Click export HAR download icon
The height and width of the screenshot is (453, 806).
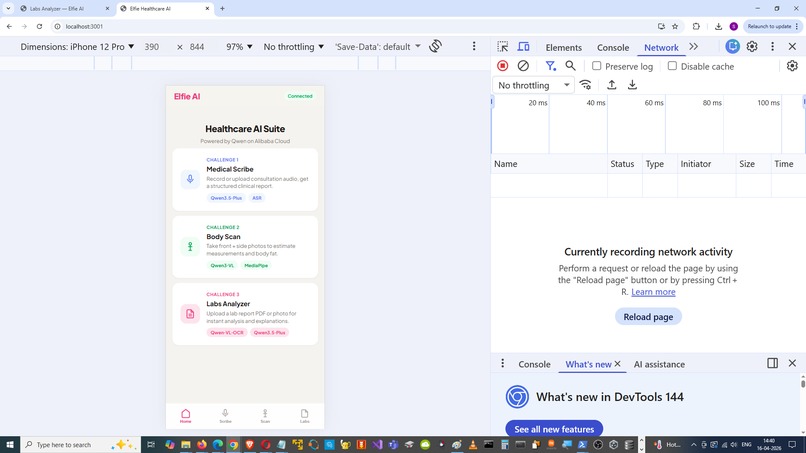632,85
